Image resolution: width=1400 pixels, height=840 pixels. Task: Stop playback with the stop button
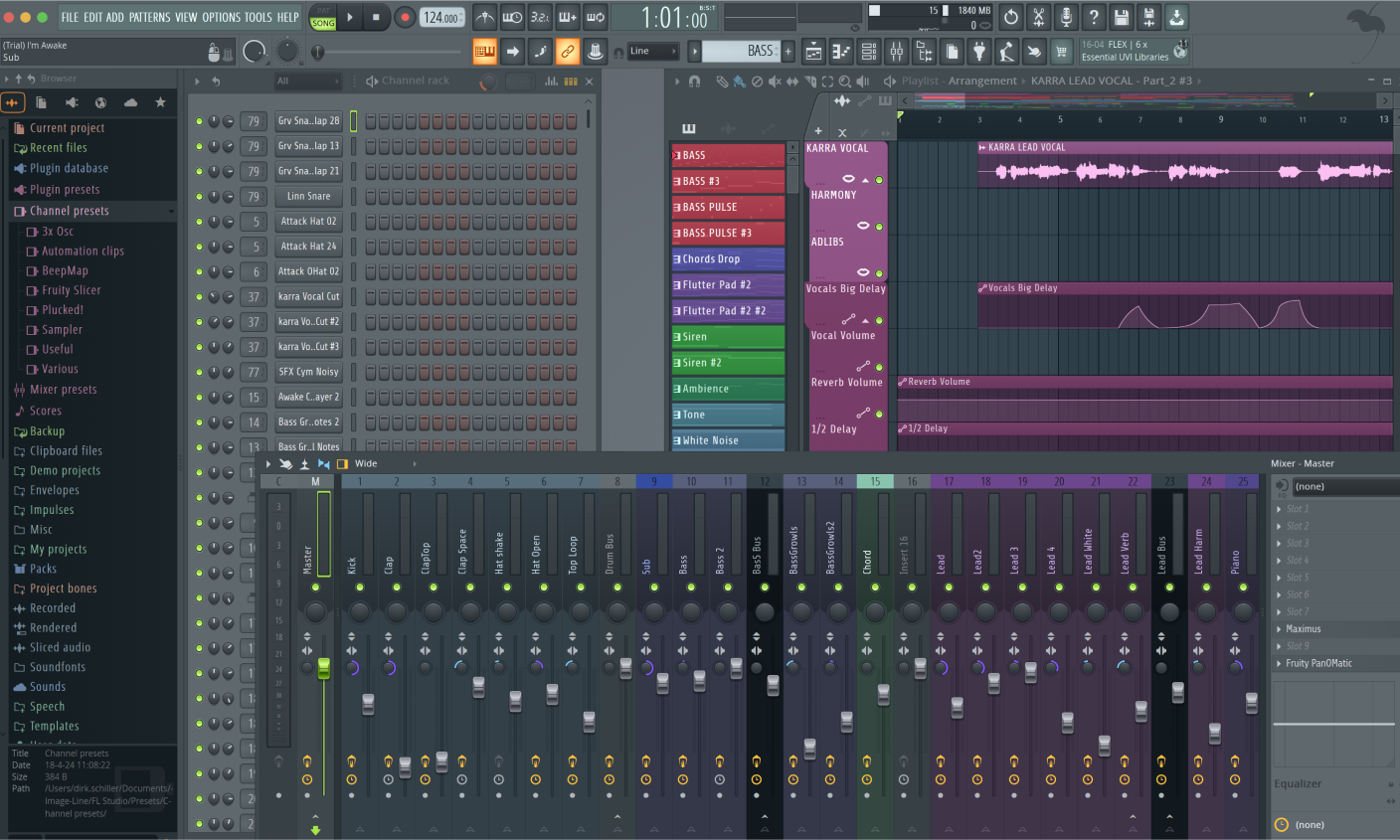pyautogui.click(x=376, y=17)
